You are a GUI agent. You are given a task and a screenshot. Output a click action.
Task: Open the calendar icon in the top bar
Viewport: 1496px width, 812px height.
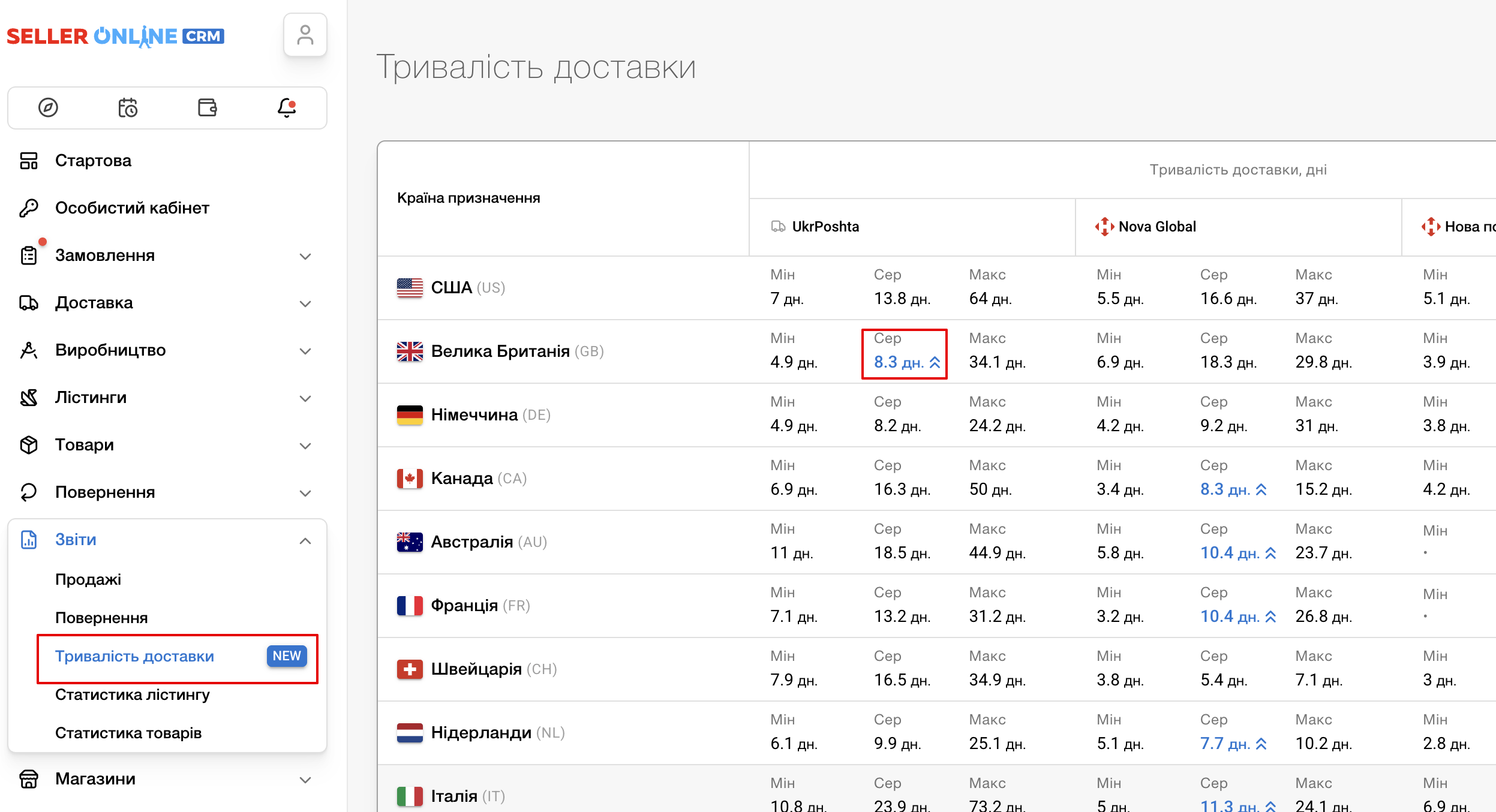coord(128,107)
